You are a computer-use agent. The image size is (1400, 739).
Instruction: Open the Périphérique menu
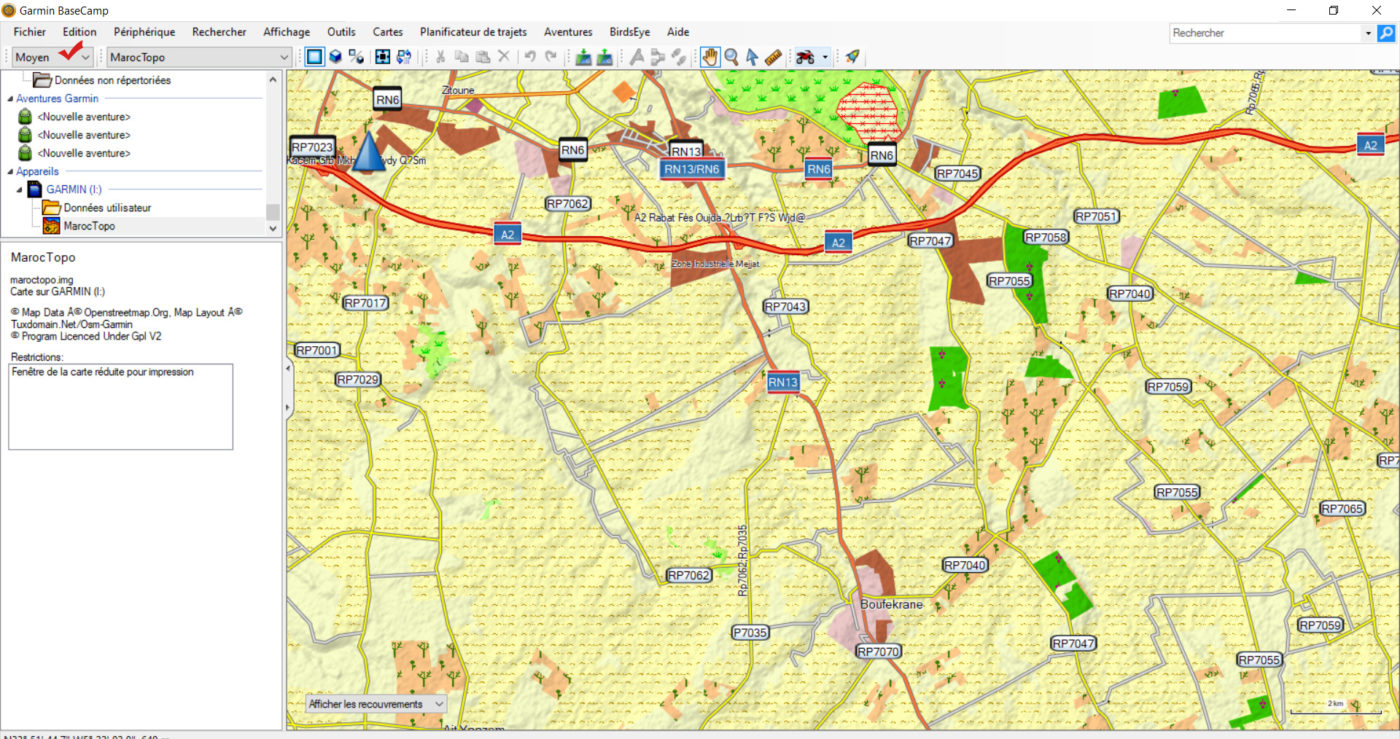144,32
